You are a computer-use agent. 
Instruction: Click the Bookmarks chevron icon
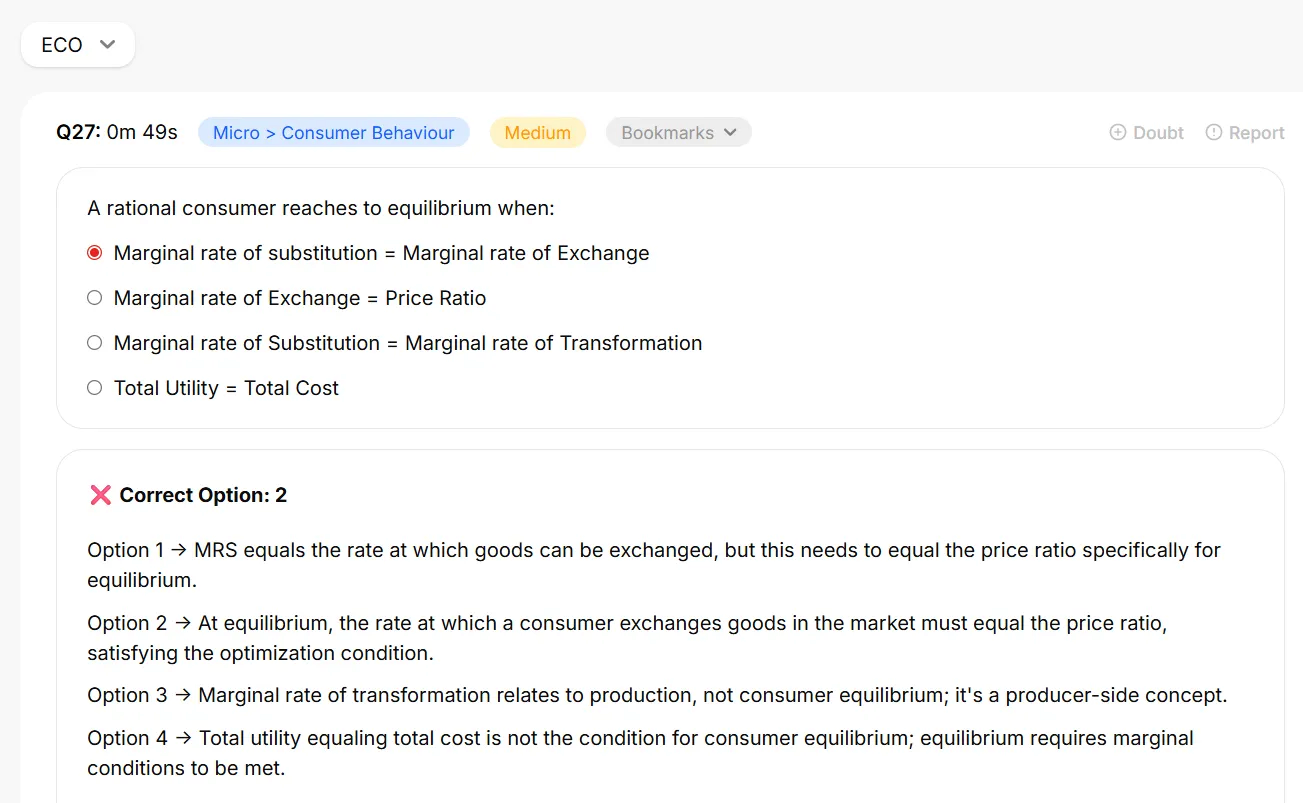click(730, 132)
